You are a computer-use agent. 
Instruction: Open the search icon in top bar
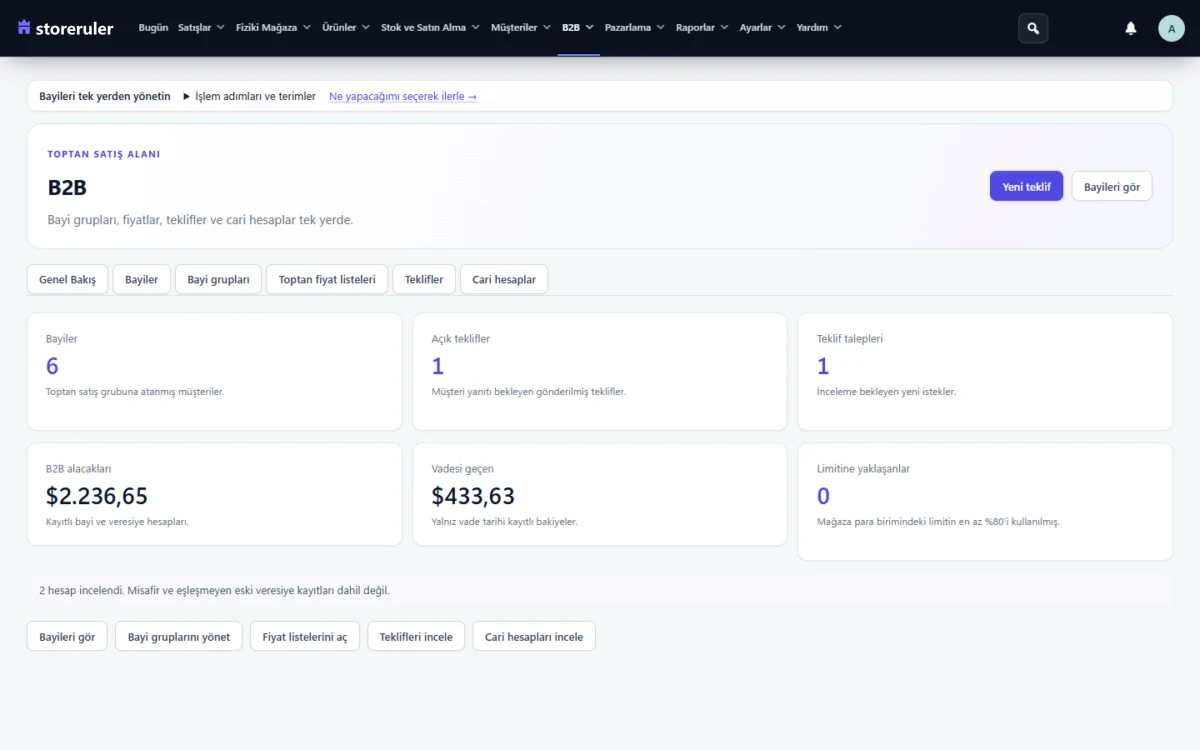pyautogui.click(x=1033, y=28)
